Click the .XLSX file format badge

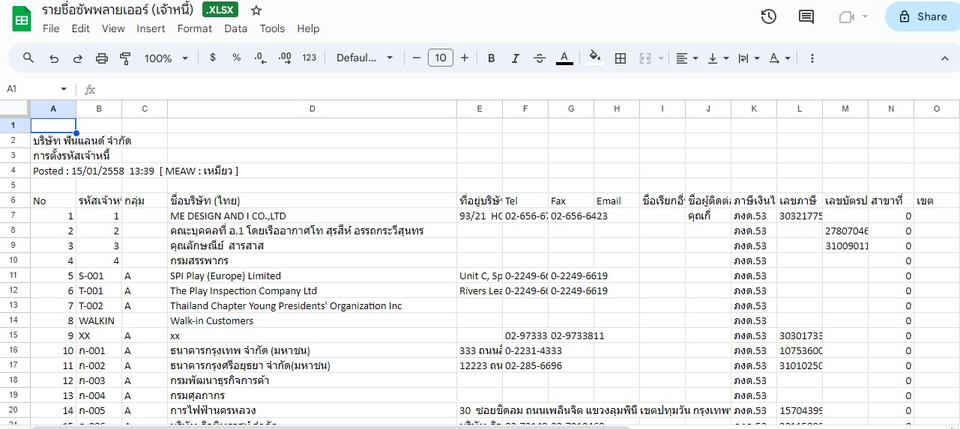point(220,10)
